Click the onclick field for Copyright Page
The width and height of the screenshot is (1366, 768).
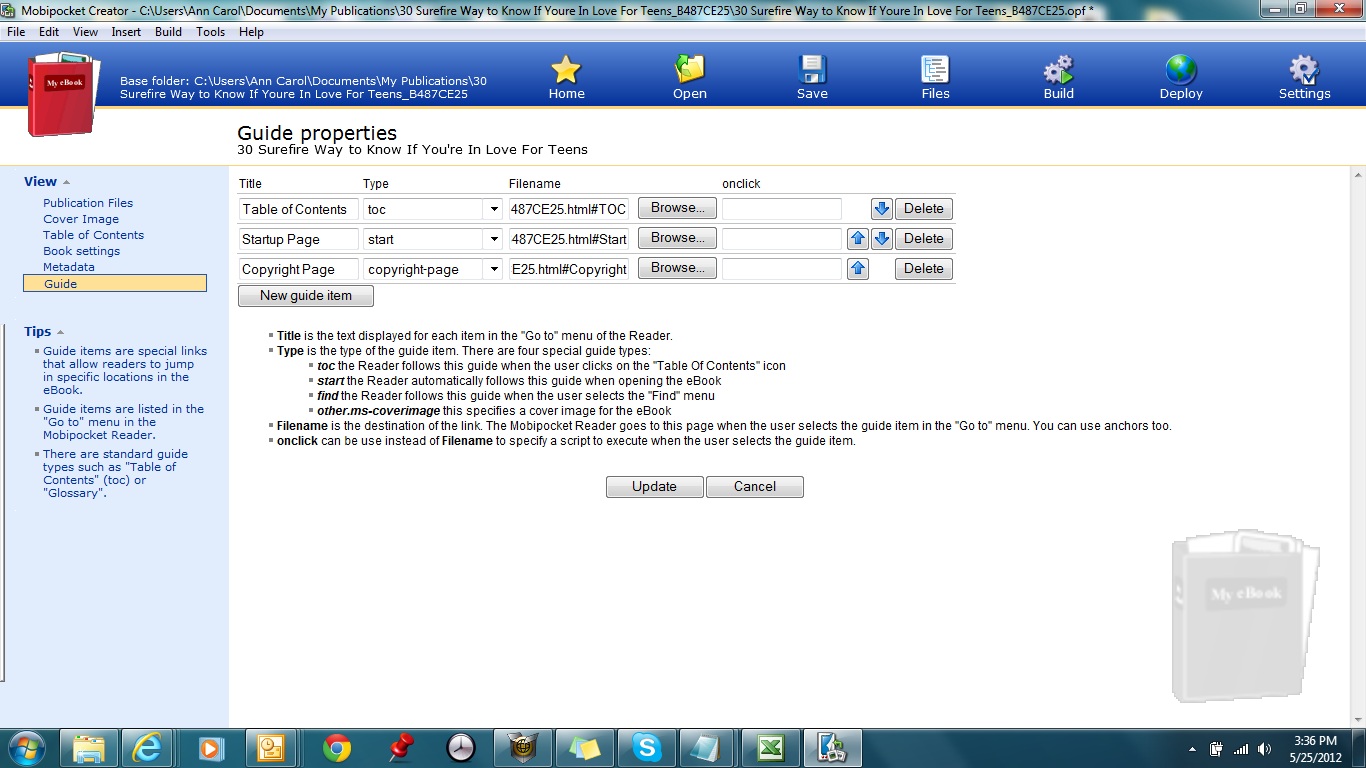(x=782, y=269)
